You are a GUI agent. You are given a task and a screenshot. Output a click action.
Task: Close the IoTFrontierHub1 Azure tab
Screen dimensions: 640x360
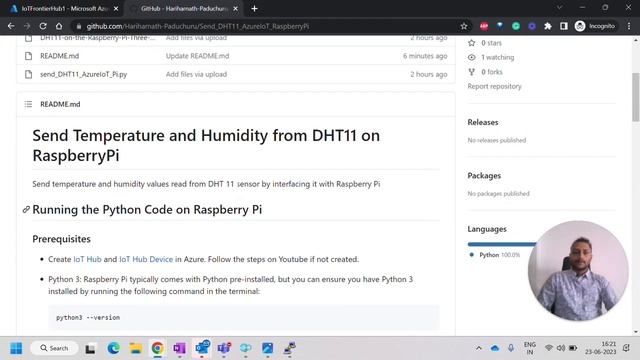(x=116, y=9)
